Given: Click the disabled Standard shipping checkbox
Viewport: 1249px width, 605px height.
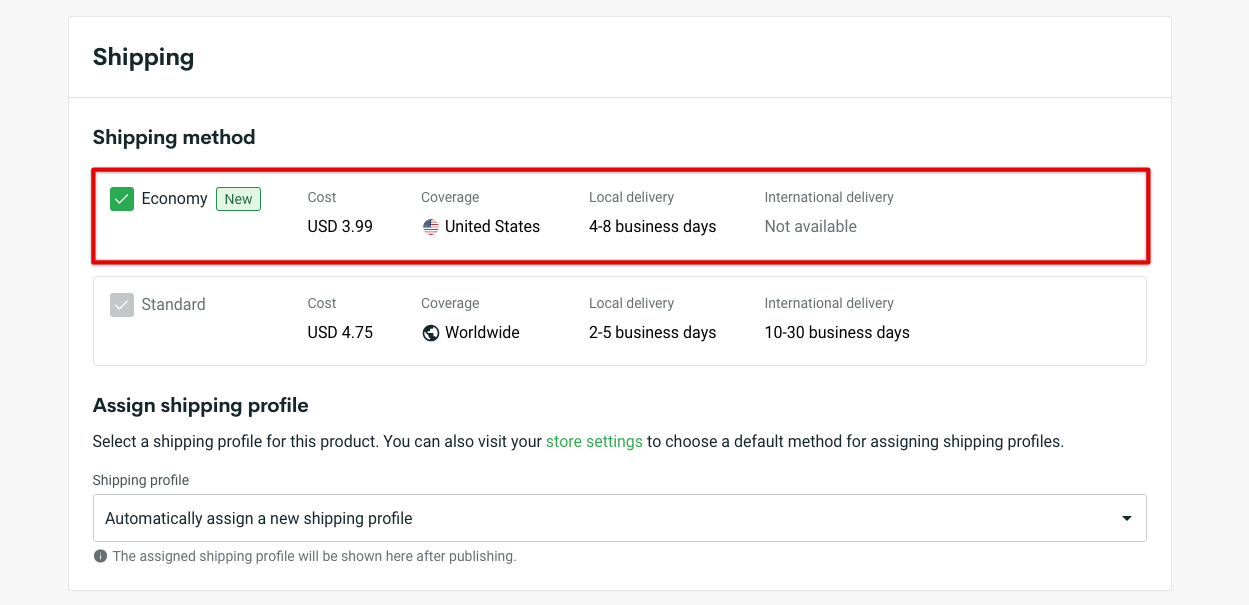Looking at the screenshot, I should [x=121, y=305].
